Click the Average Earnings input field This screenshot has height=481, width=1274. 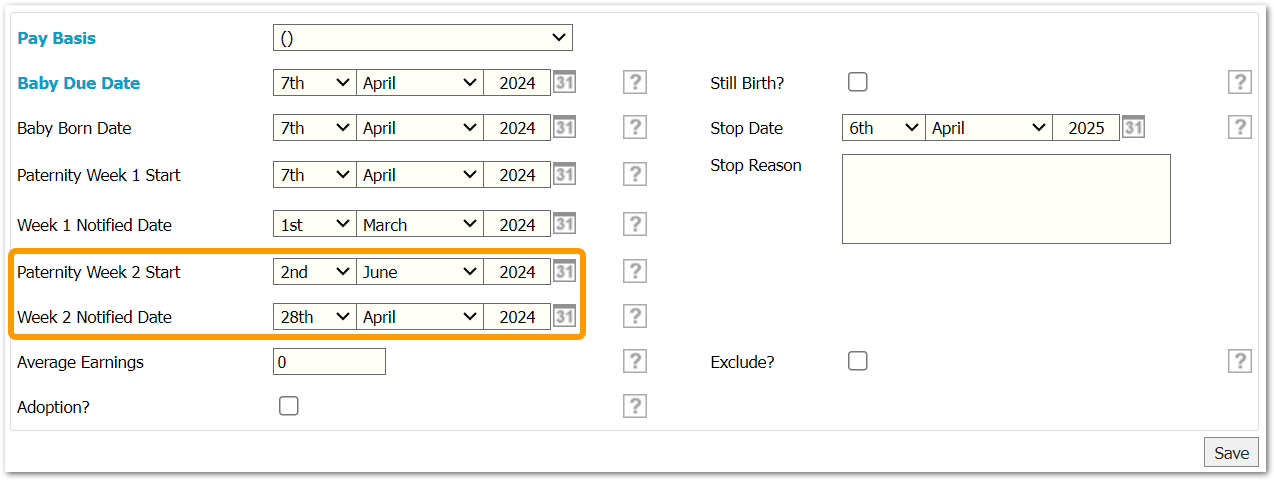tap(329, 362)
